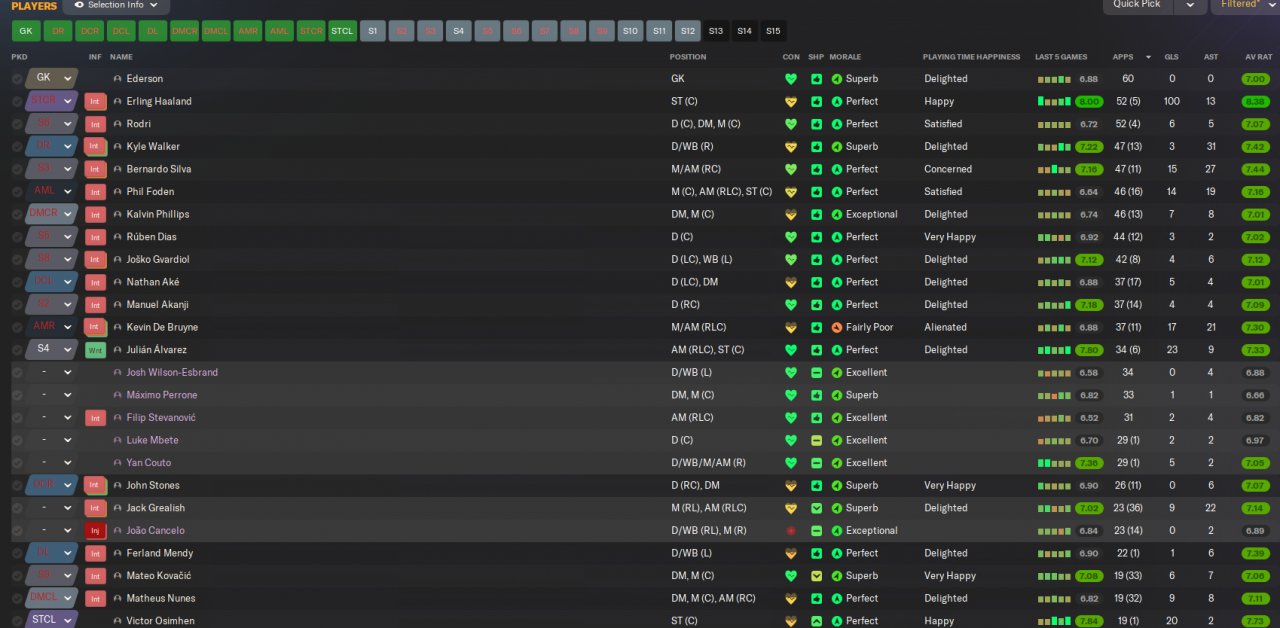The image size is (1280, 628).
Task: Click Josh Wilson-Esbrand's match sharpness icon
Action: [x=816, y=373]
